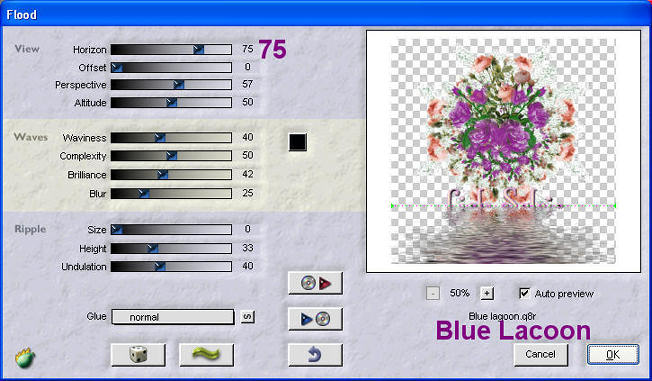Open the Glue mode box showing normal
The width and height of the screenshot is (652, 381).
[x=173, y=317]
